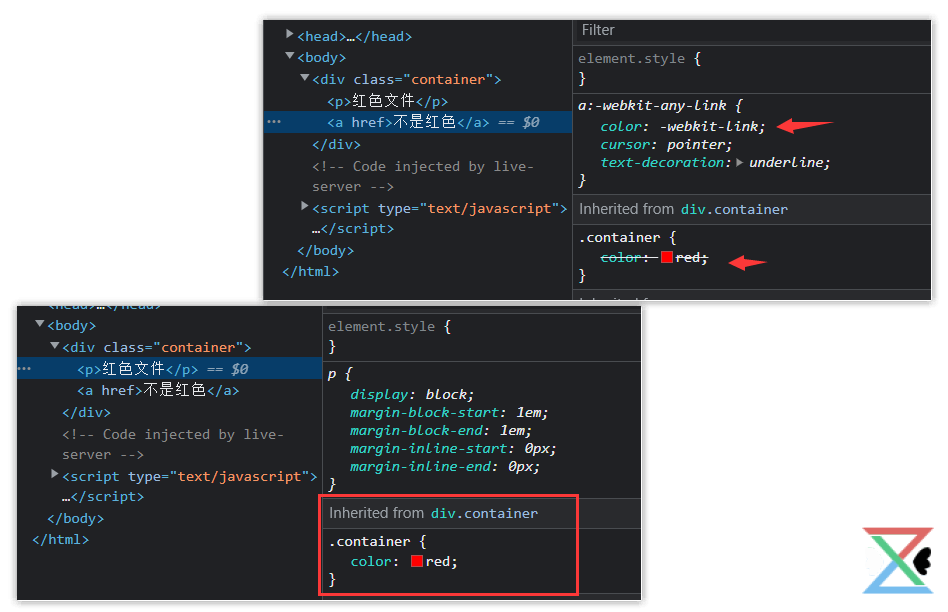This screenshot has width=948, height=612.
Task: Select the unhighlighted p row 红色文件
Action: coord(388,101)
